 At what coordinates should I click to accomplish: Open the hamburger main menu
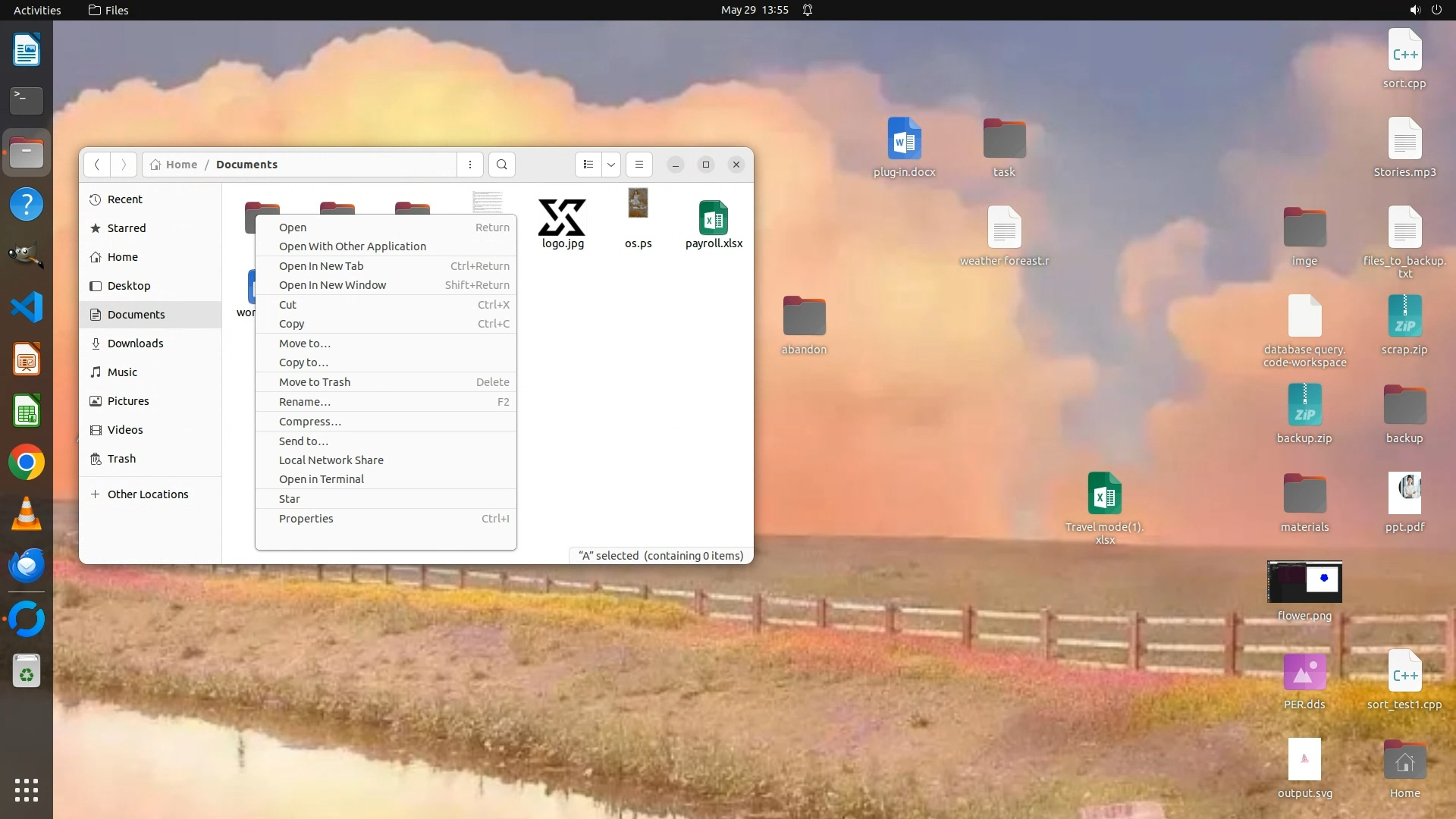point(639,165)
